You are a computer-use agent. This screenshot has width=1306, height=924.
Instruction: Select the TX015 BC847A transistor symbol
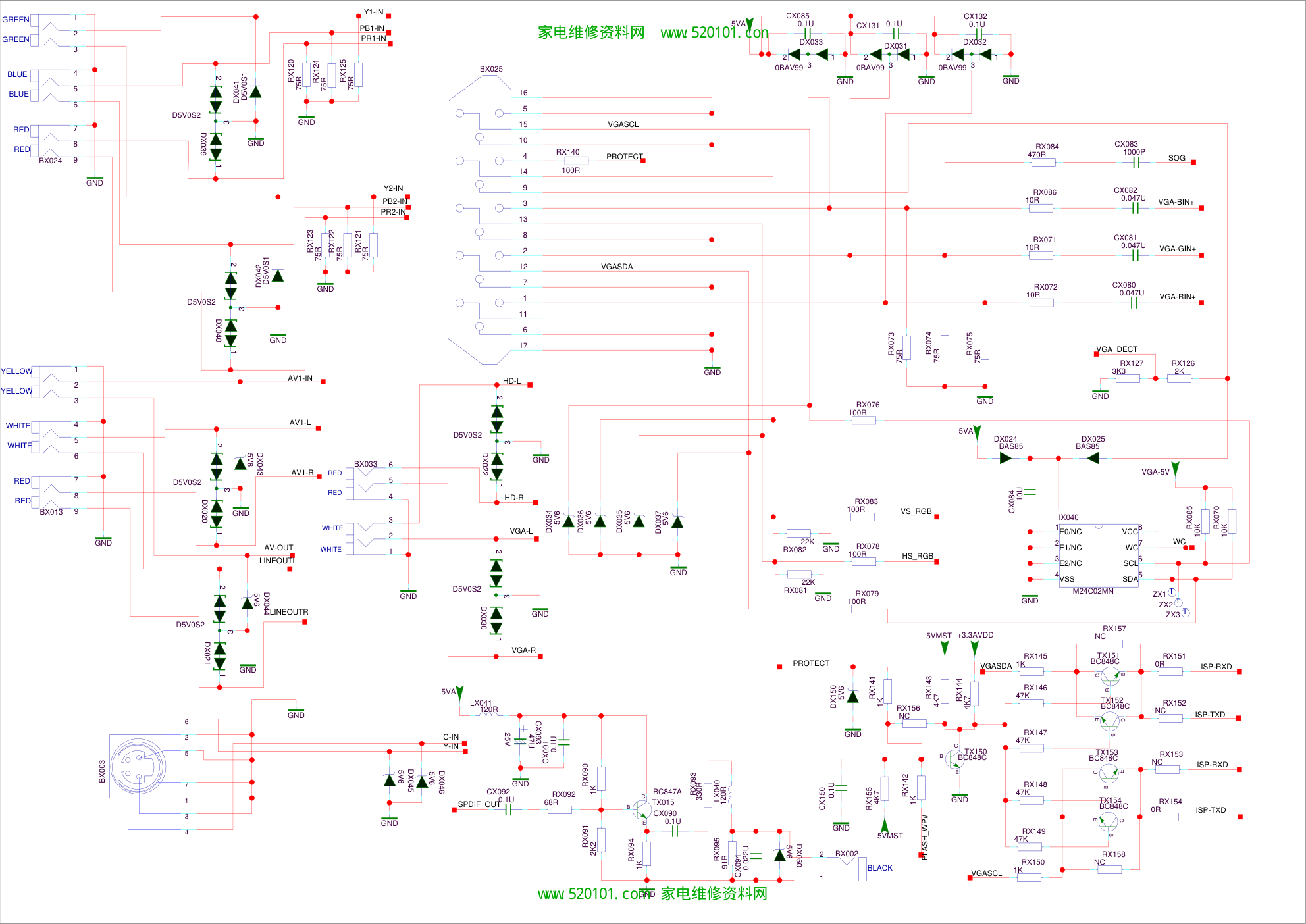[641, 809]
